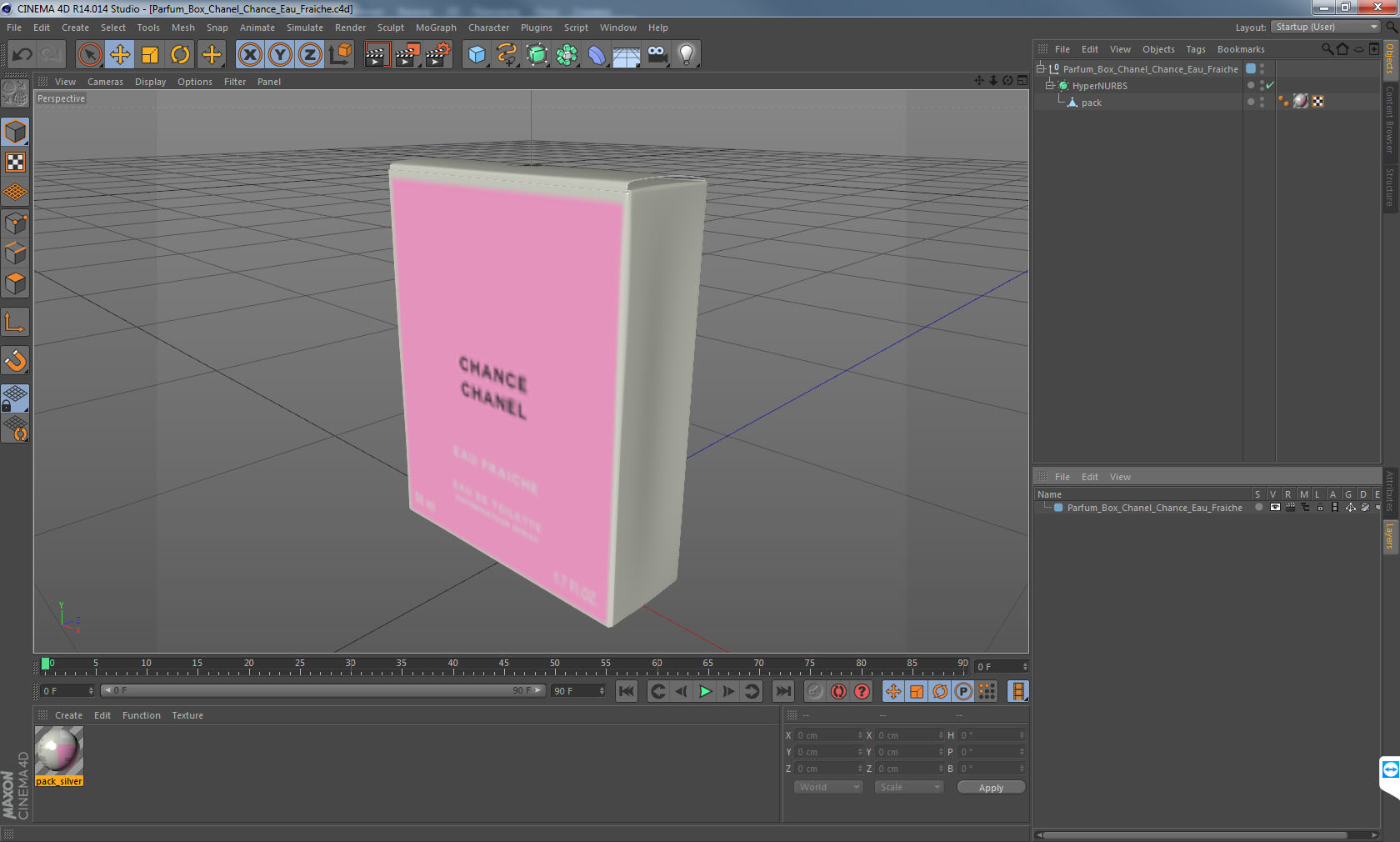Open viewport Display menu
Image resolution: width=1400 pixels, height=842 pixels.
tap(150, 82)
